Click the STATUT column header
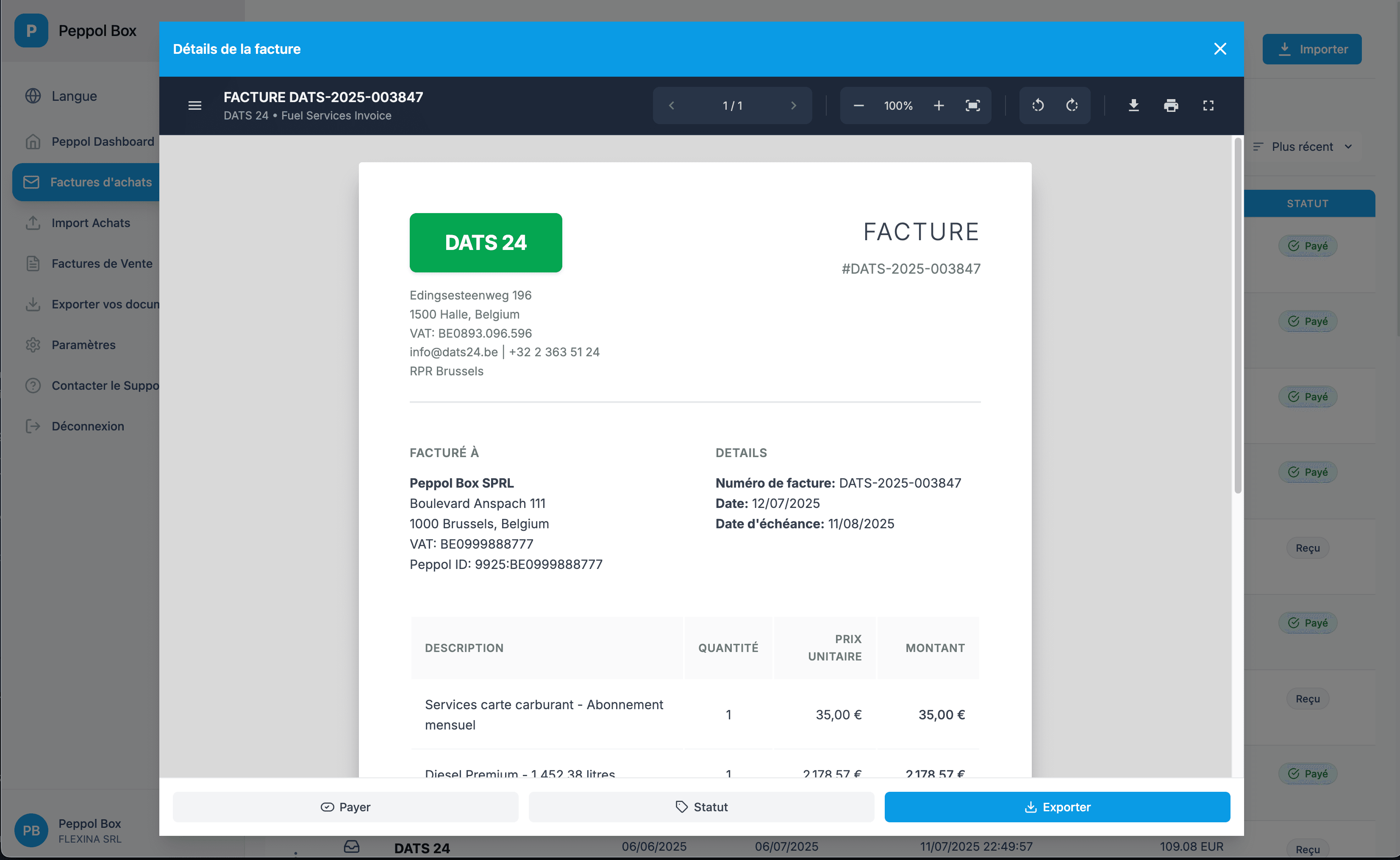This screenshot has height=860, width=1400. point(1307,204)
